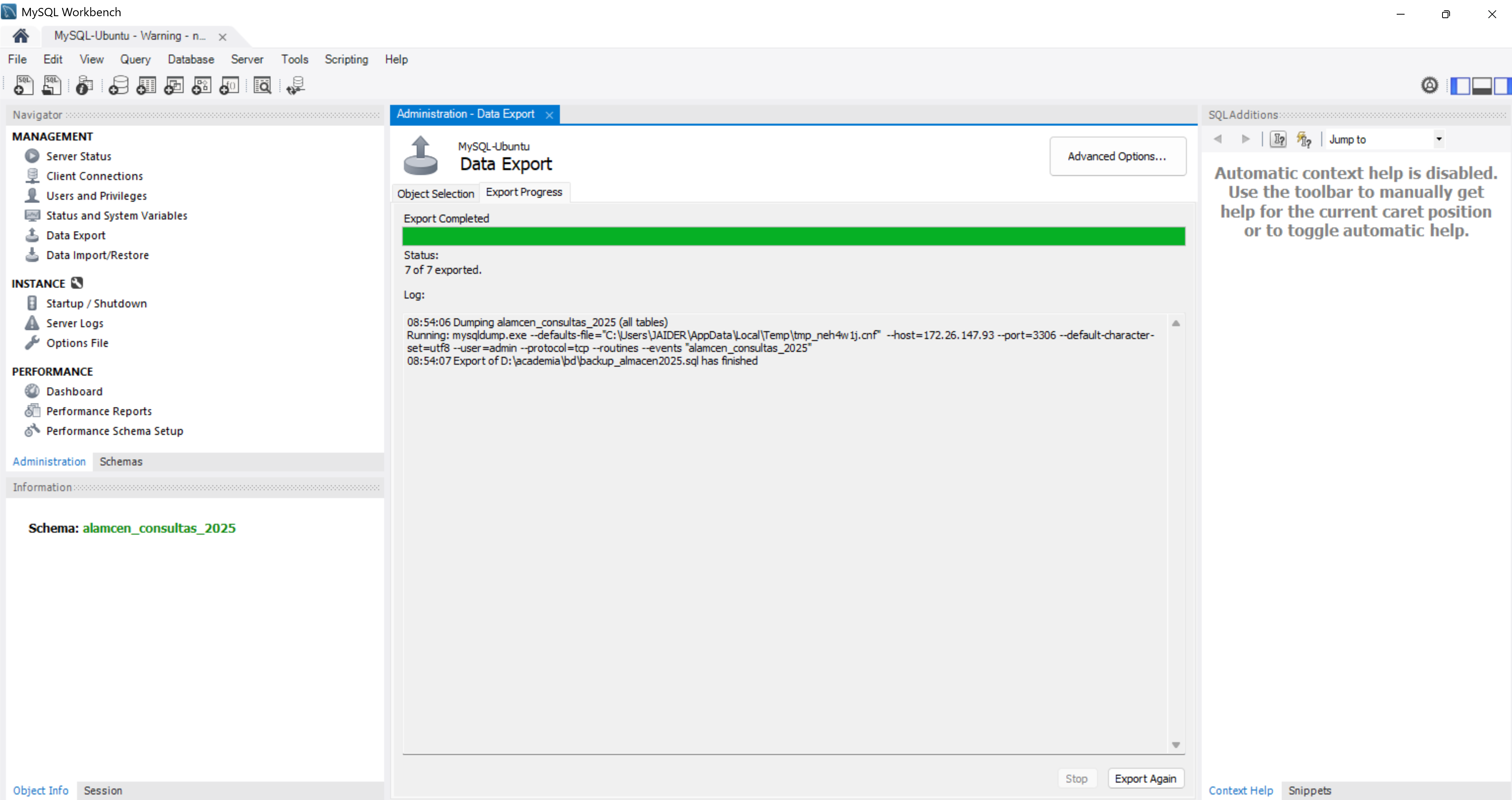Open Performance Schema Setup
The image size is (1512, 800).
click(115, 431)
